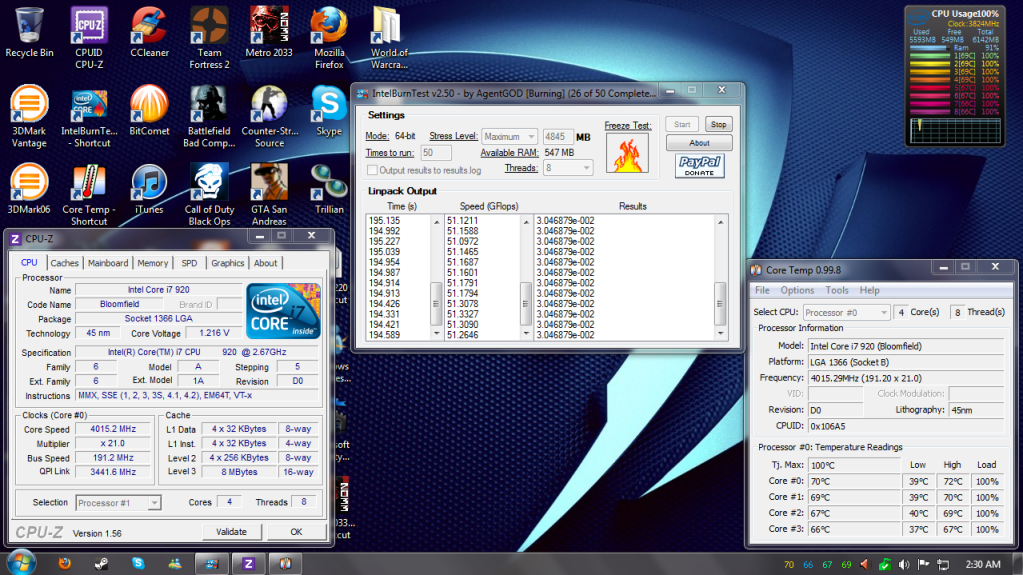Open the Threads dropdown in IntelBurnTest

click(x=568, y=168)
